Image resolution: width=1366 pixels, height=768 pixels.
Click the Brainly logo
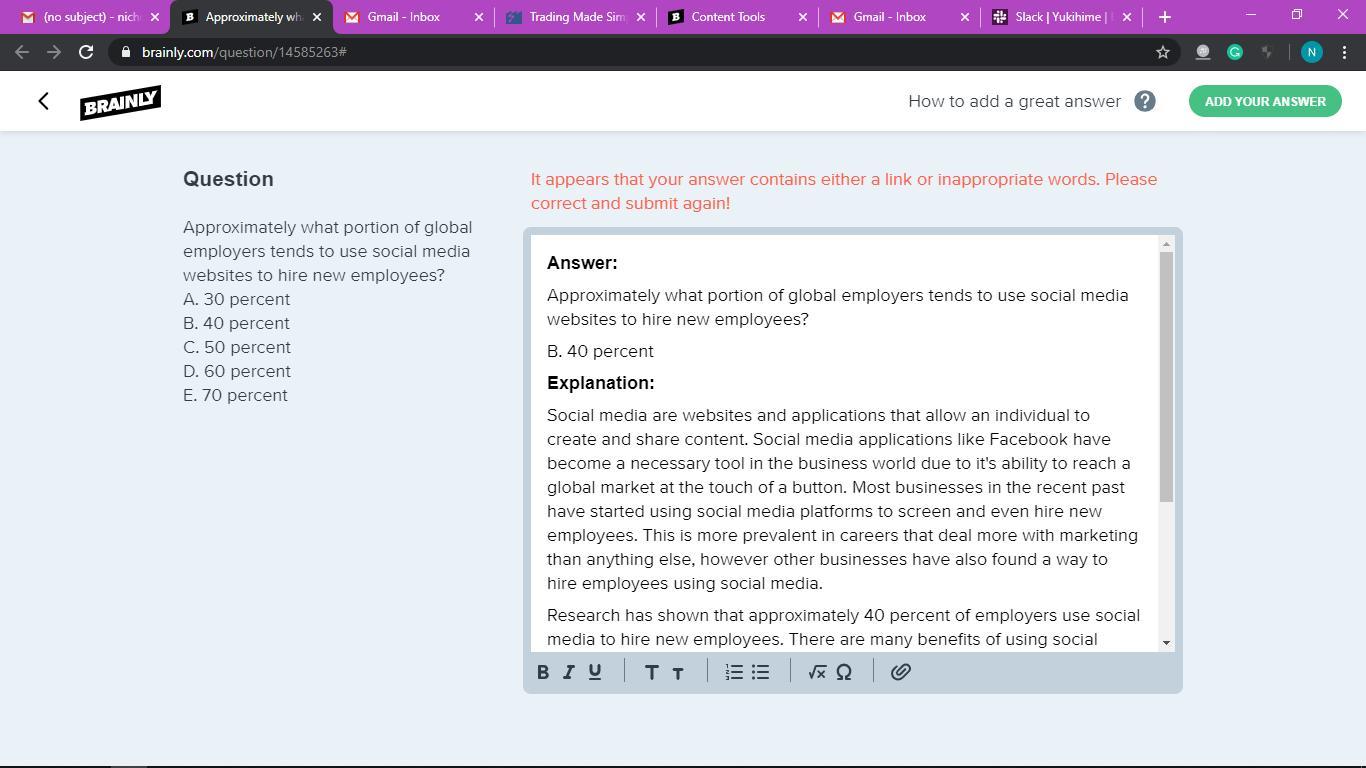click(120, 102)
